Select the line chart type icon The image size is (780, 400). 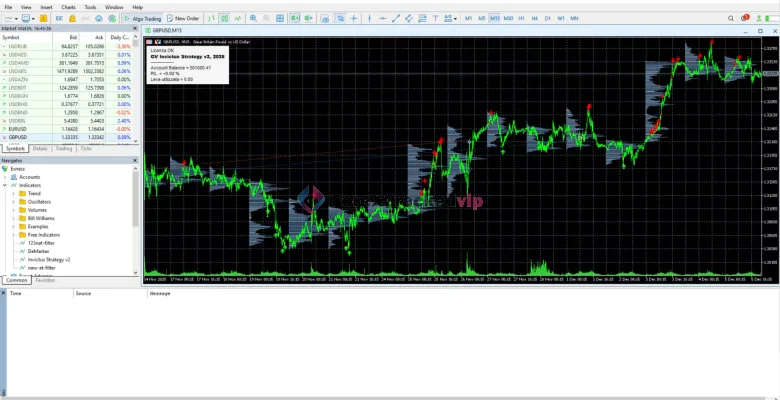point(238,18)
